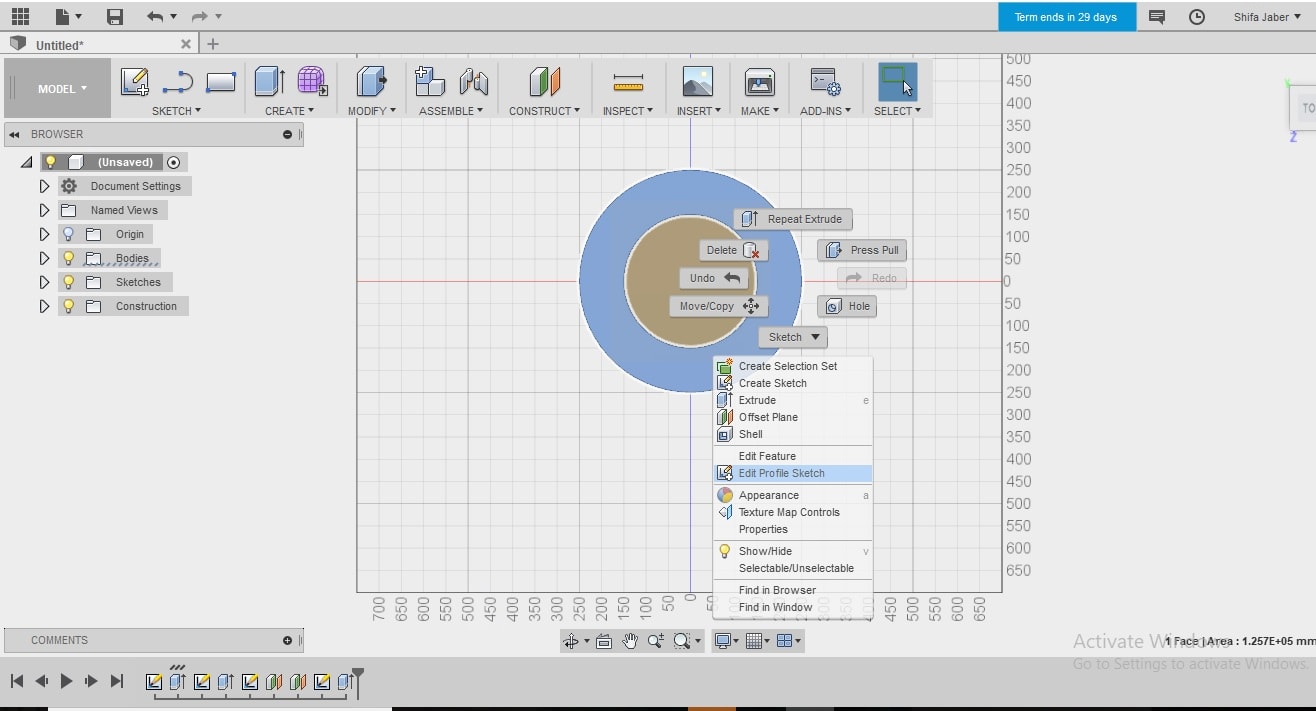Open the SKETCH dropdown menu

[x=176, y=111]
